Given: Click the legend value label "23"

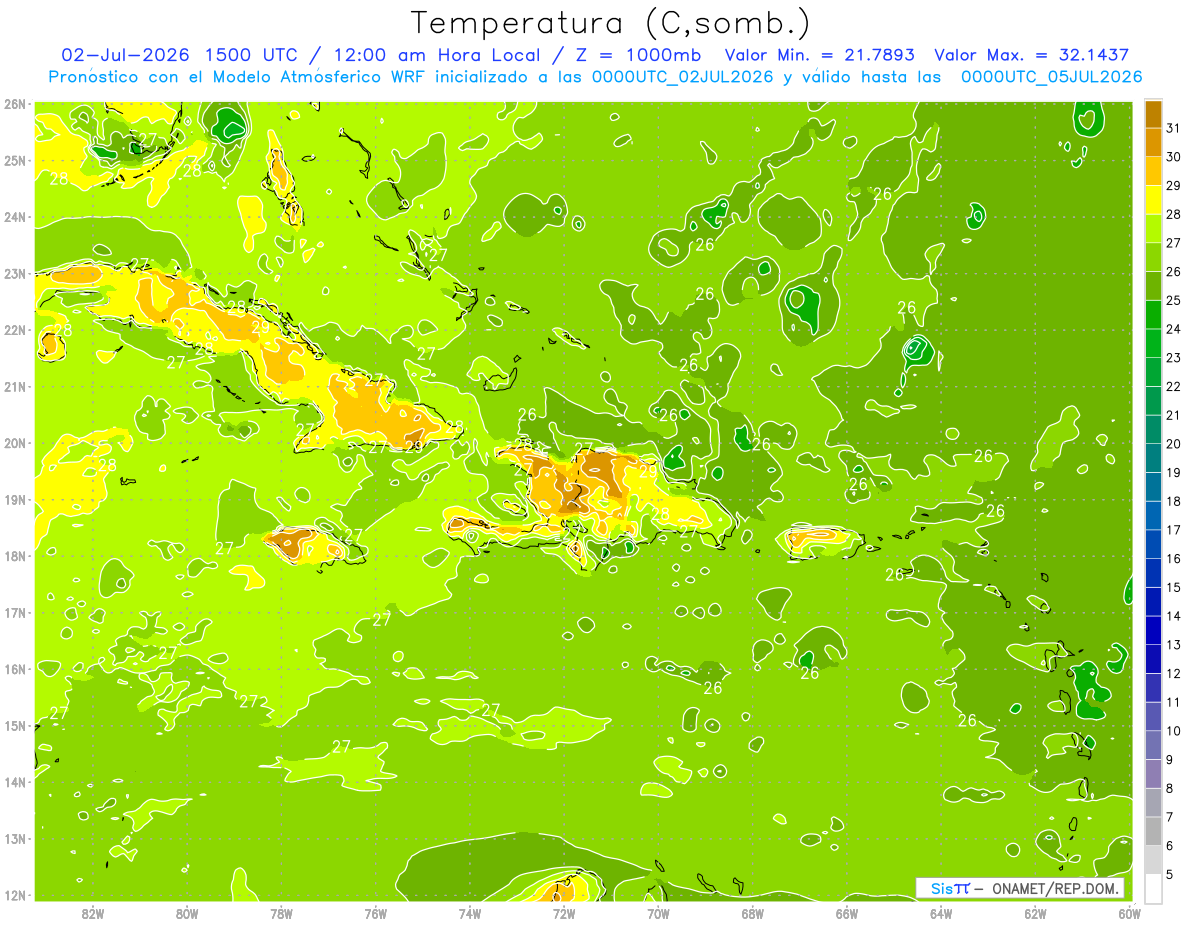Looking at the screenshot, I should (1174, 358).
